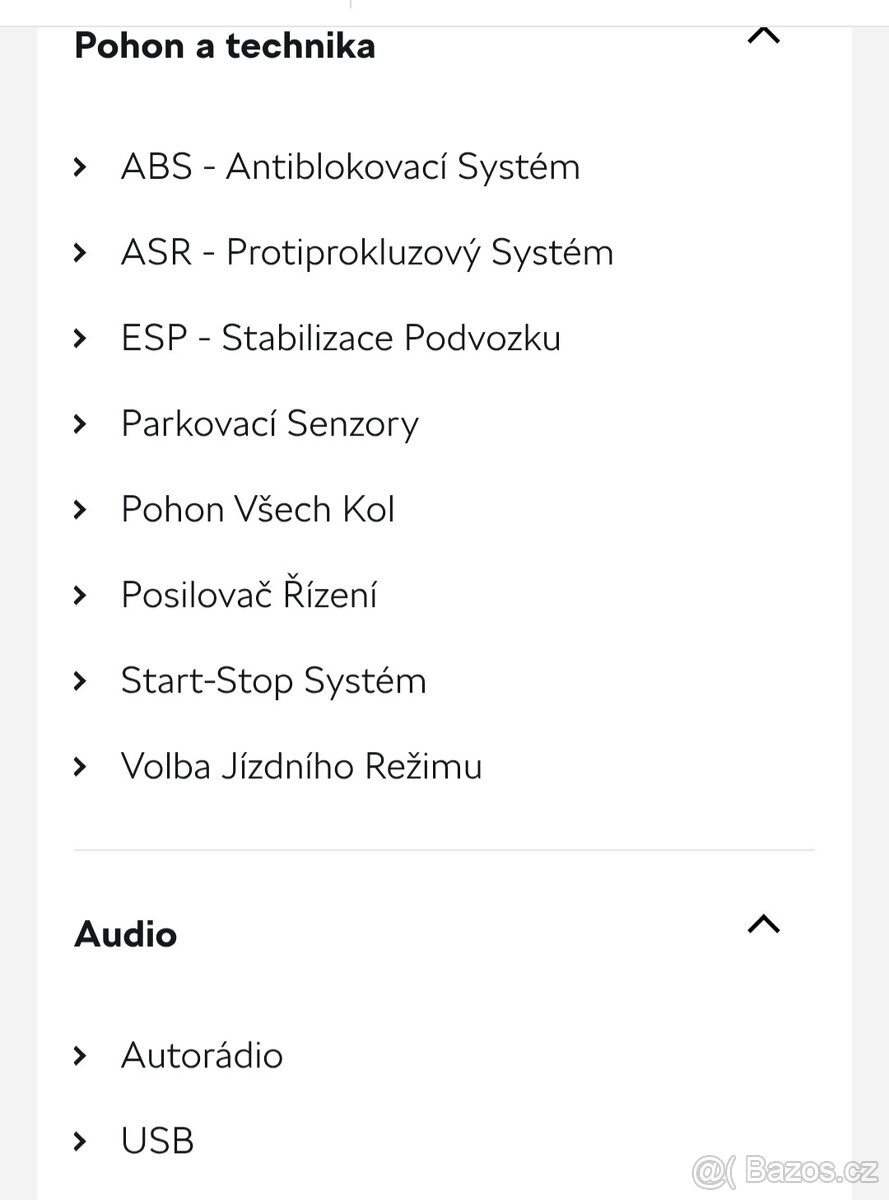This screenshot has height=1200, width=889.
Task: Select Start-Stop Systém entry
Action: (x=274, y=681)
